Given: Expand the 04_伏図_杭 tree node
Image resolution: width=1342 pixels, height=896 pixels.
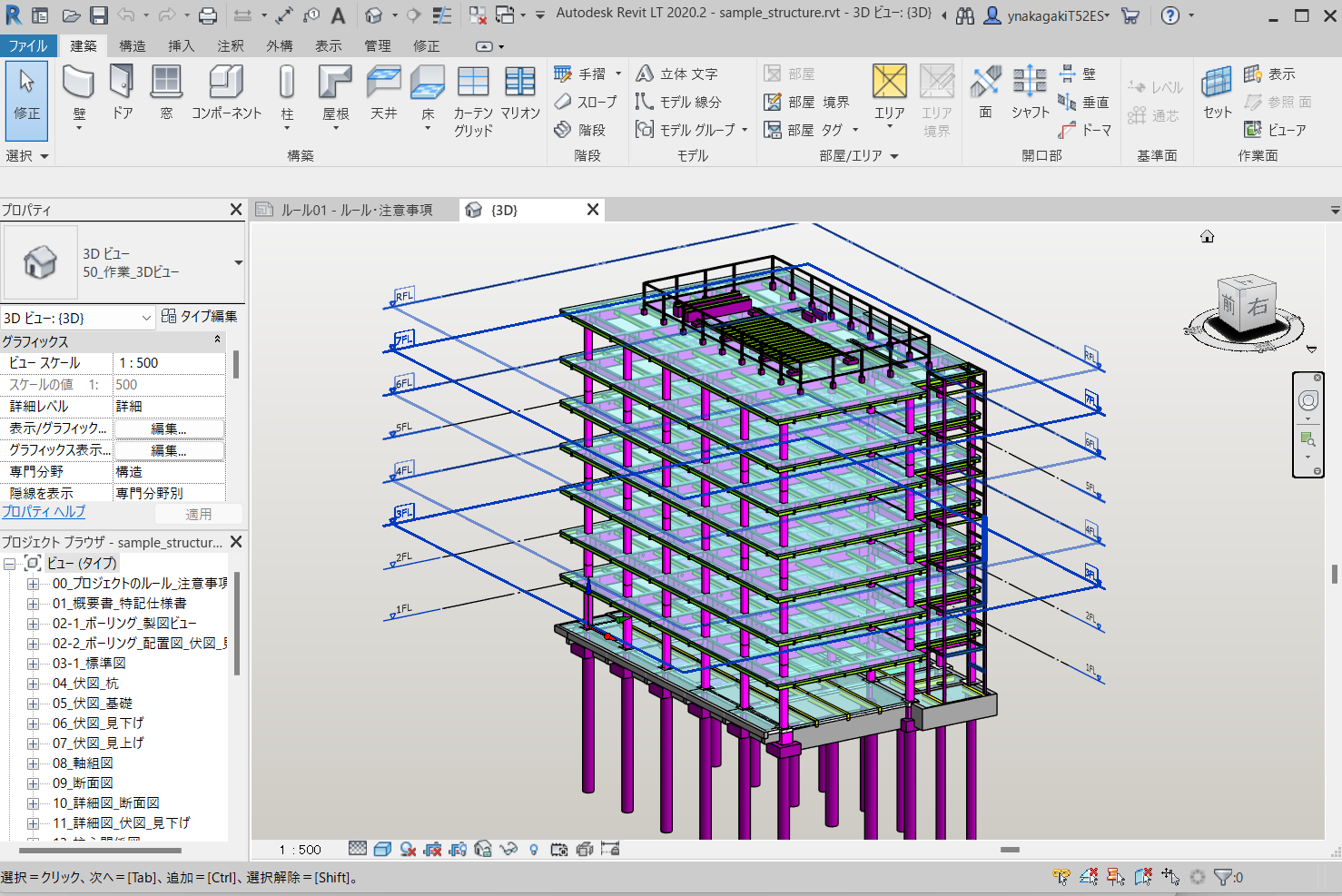Looking at the screenshot, I should coord(33,684).
